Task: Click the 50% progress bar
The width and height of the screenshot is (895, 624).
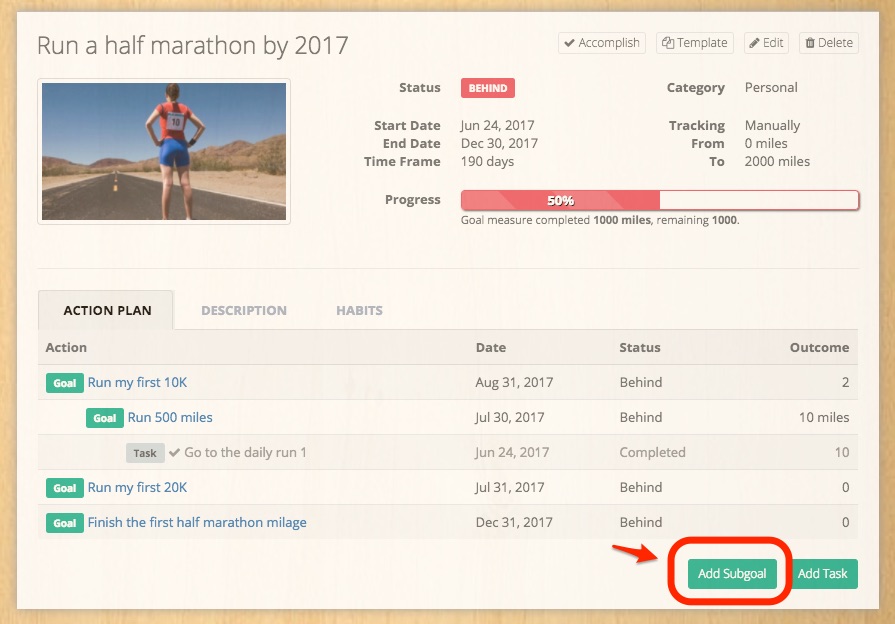Action: tap(659, 200)
